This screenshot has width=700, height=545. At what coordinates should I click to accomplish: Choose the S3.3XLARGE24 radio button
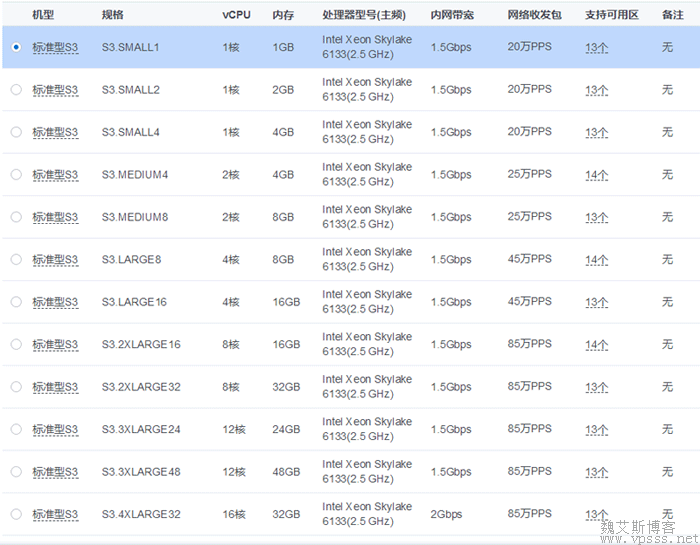coord(16,430)
